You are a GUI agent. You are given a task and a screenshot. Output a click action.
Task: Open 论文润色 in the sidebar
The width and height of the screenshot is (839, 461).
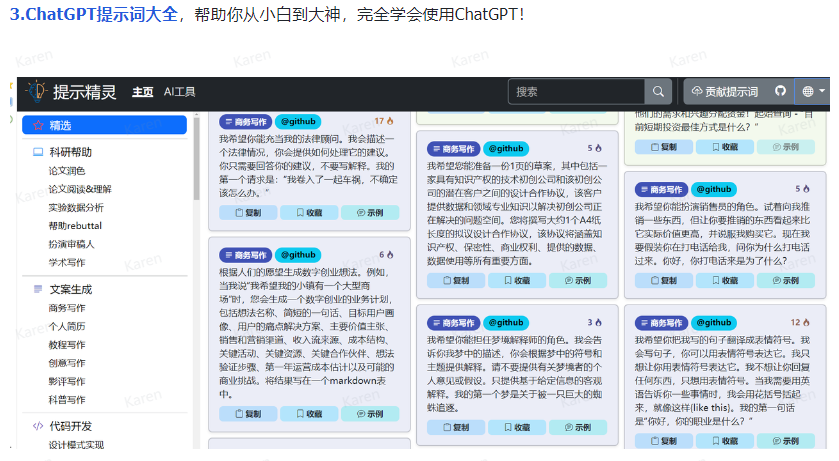(x=67, y=171)
